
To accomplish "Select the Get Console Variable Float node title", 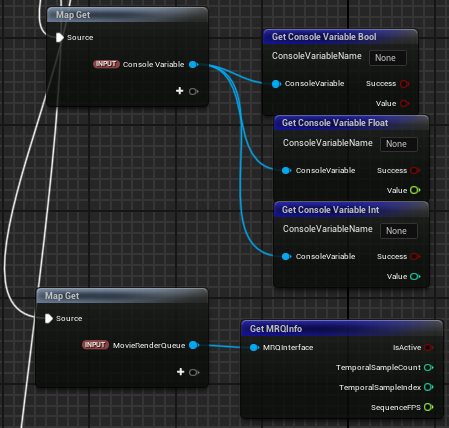I will point(335,123).
